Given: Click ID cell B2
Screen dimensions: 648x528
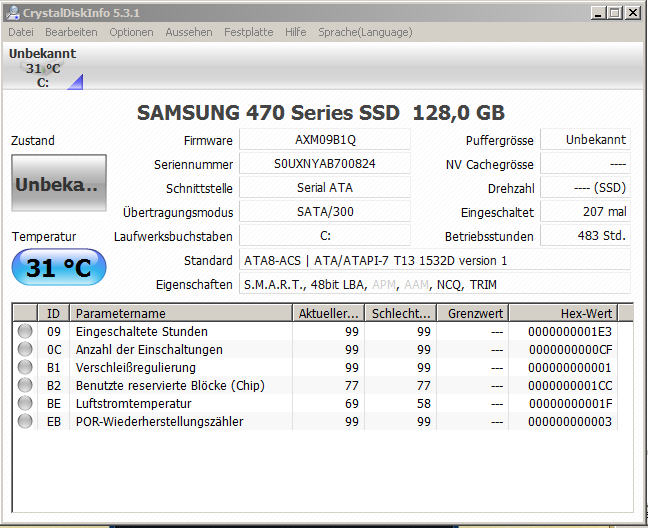Looking at the screenshot, I should (54, 385).
